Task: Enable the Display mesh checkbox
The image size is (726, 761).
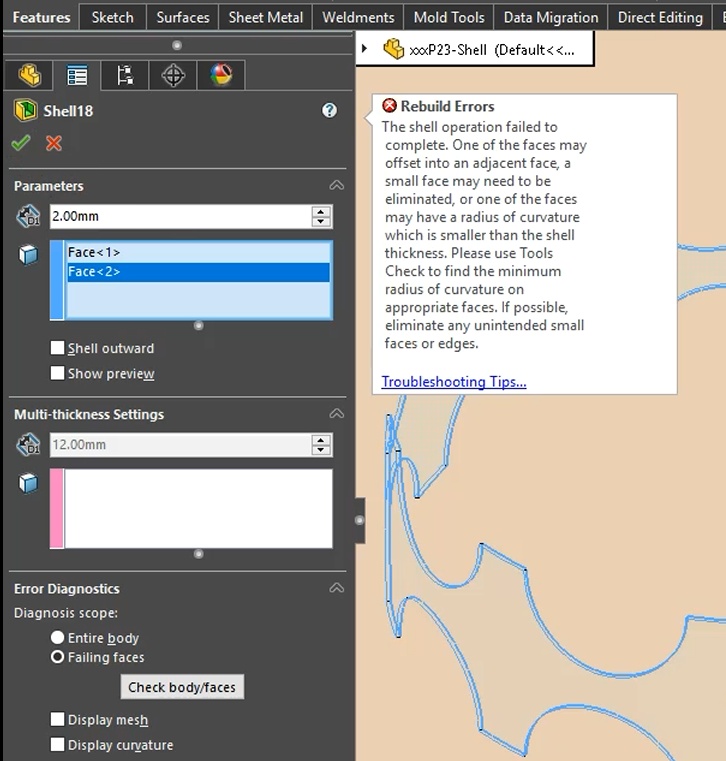Action: click(x=57, y=719)
